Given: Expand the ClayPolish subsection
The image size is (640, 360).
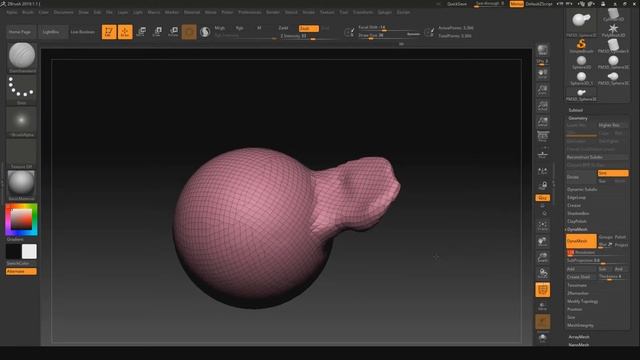Looking at the screenshot, I should (577, 221).
